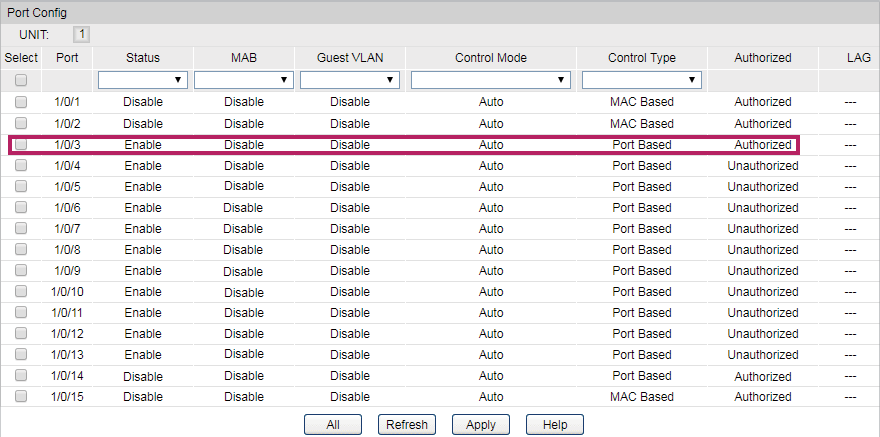
Task: Open the Control Type dropdown
Action: click(641, 80)
